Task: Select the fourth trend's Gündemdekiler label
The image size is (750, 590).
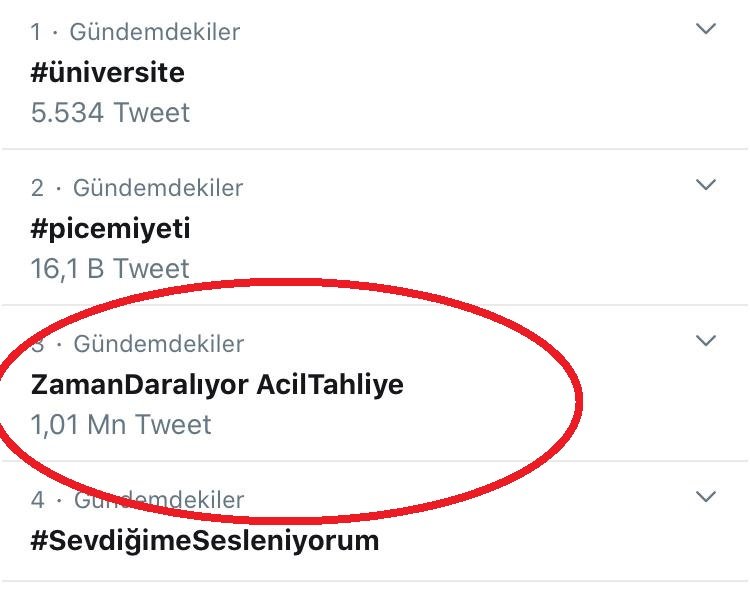Action: 159,500
